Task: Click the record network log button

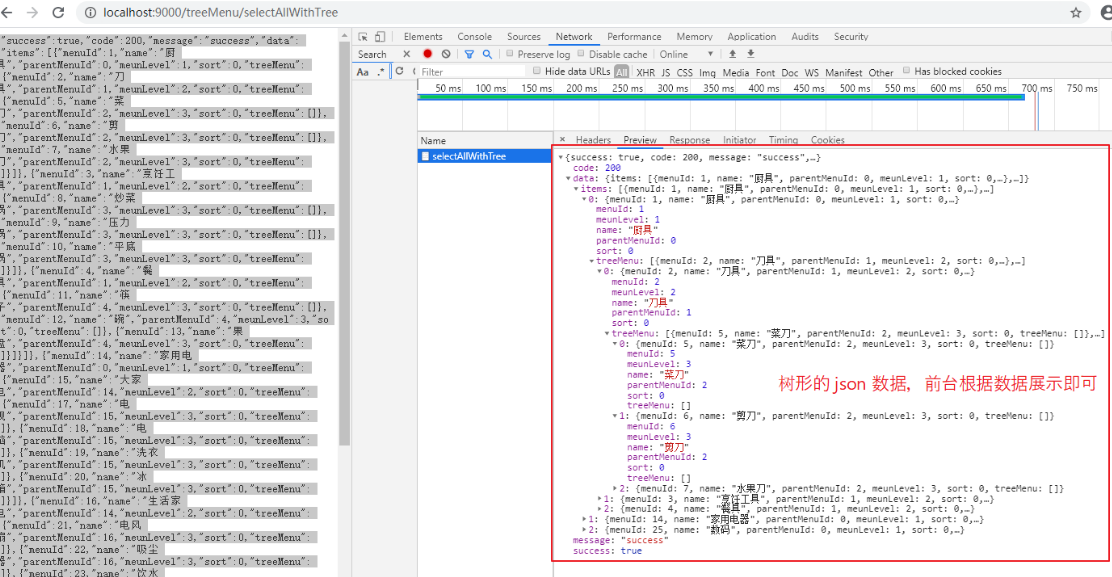Action: (x=429, y=52)
